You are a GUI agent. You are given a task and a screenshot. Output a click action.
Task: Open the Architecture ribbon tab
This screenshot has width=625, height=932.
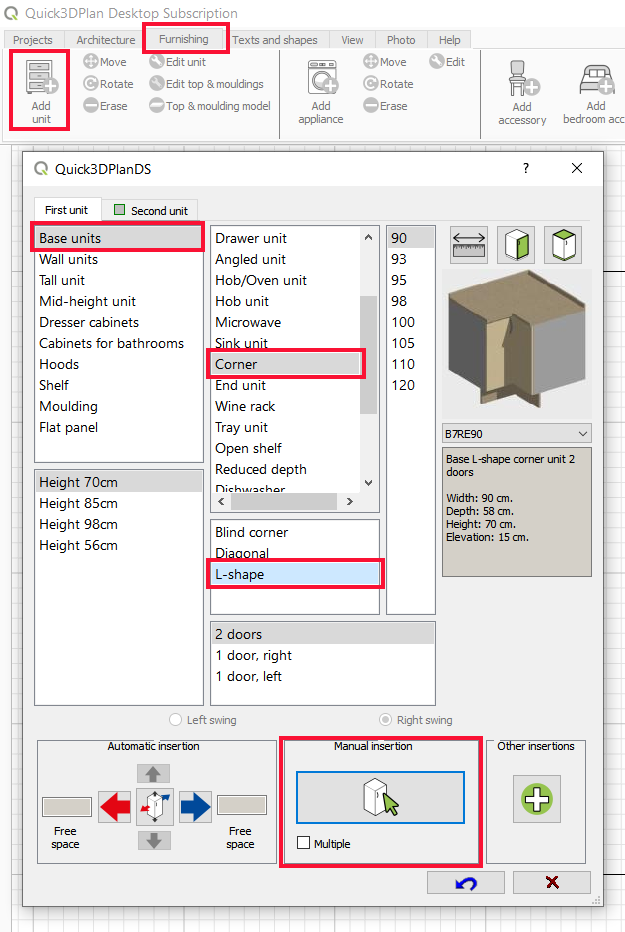(105, 40)
